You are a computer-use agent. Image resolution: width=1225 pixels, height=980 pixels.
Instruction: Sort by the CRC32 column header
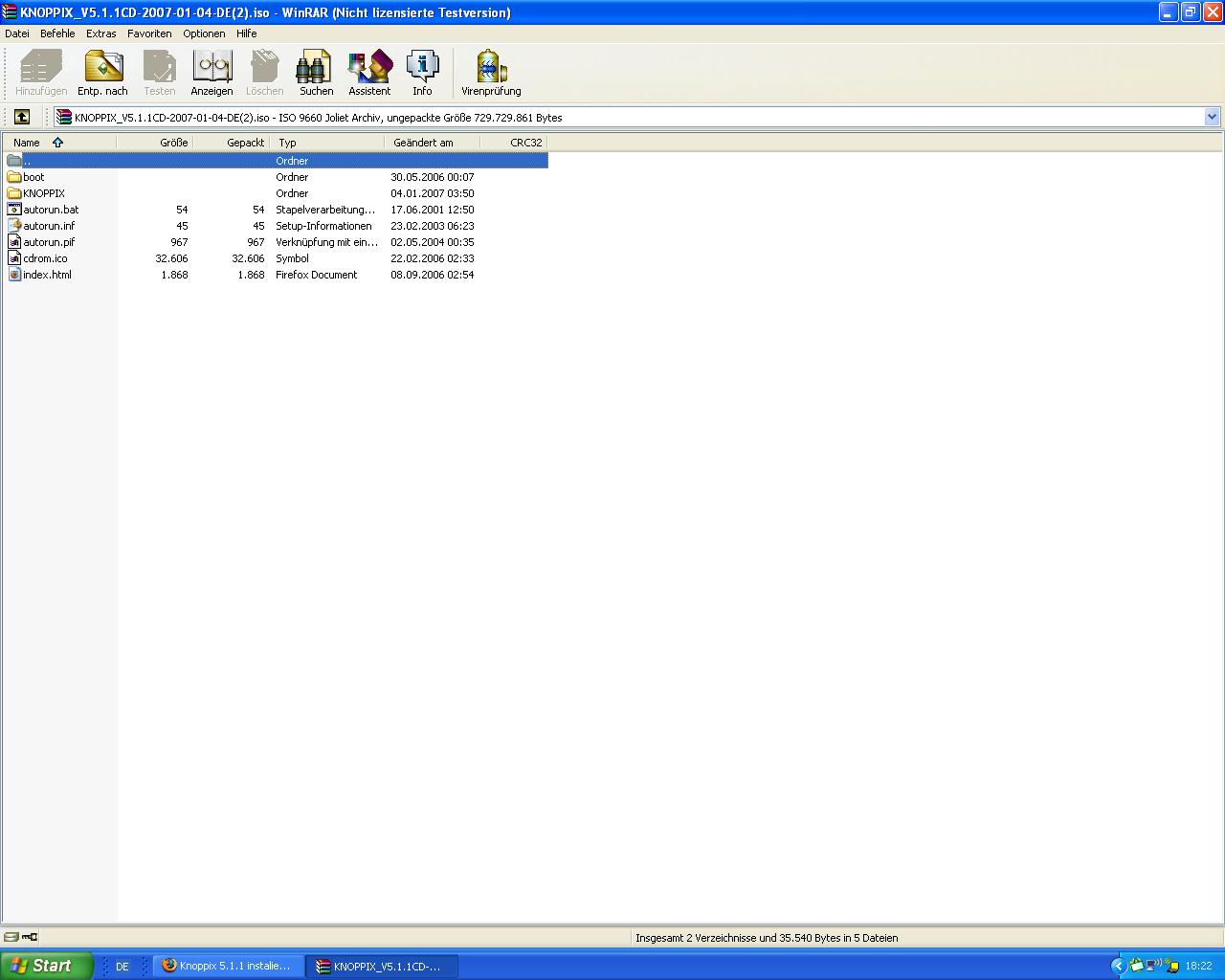coord(514,143)
